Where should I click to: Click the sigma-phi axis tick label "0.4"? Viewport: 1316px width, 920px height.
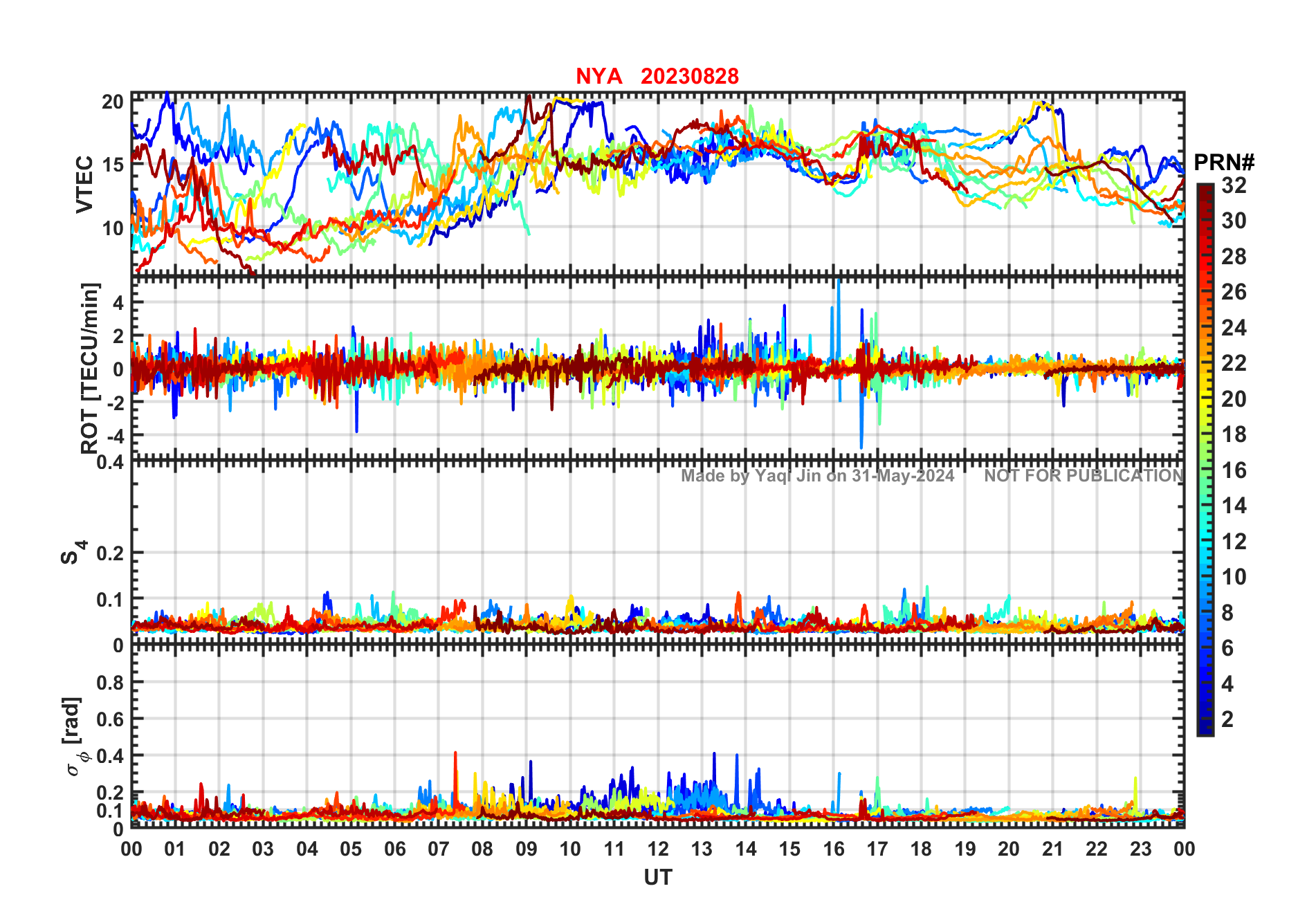coord(111,755)
